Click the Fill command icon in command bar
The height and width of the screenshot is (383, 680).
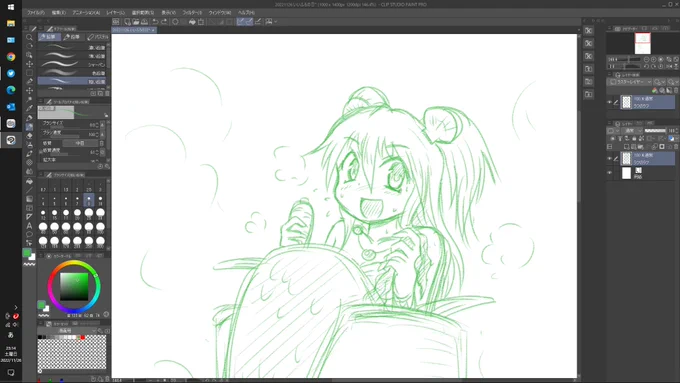(x=192, y=22)
